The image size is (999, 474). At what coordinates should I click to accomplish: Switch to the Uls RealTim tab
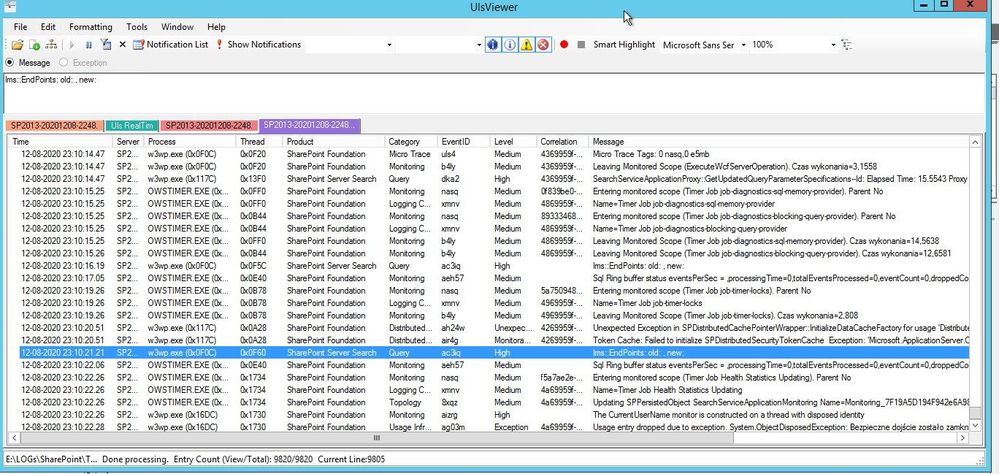[x=131, y=126]
